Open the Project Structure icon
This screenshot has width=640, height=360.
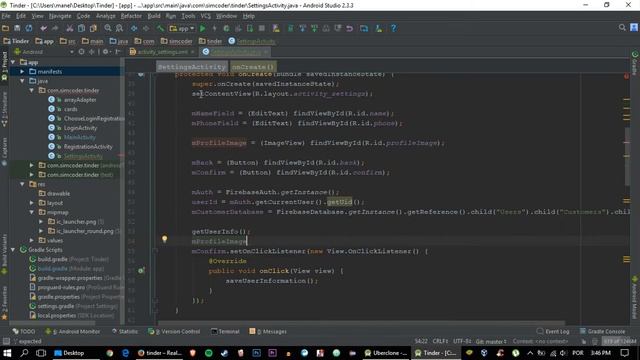[x=364, y=29]
